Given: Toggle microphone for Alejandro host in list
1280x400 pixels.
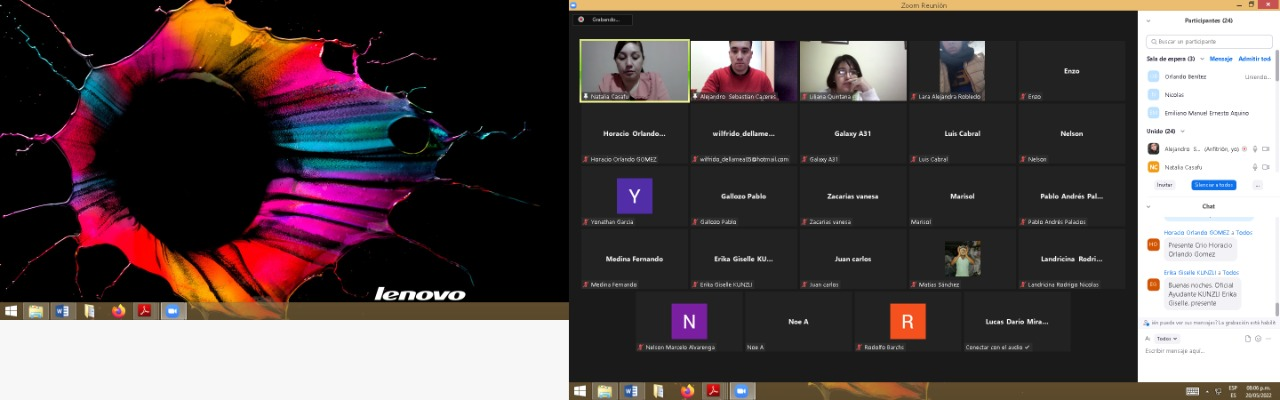Looking at the screenshot, I should point(1254,149).
